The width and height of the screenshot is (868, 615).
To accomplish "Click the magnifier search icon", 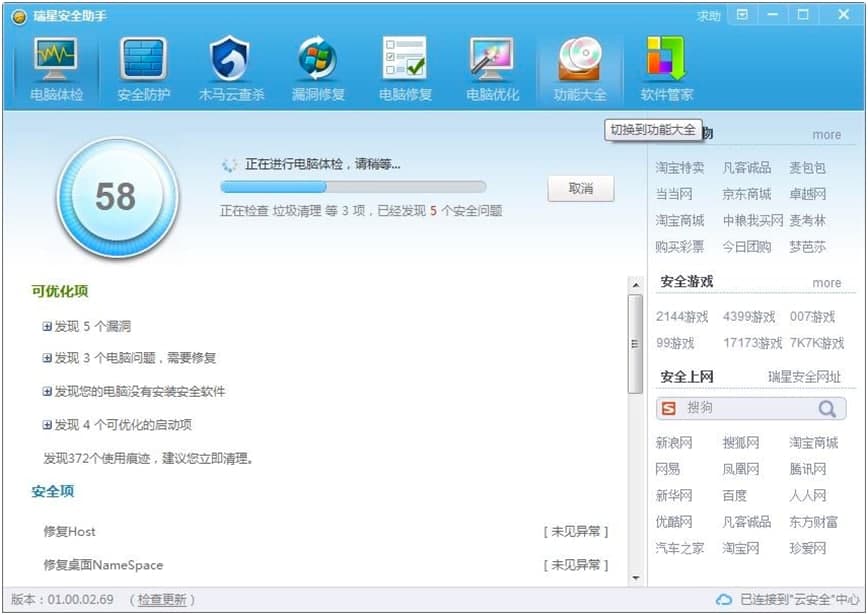I will 827,409.
